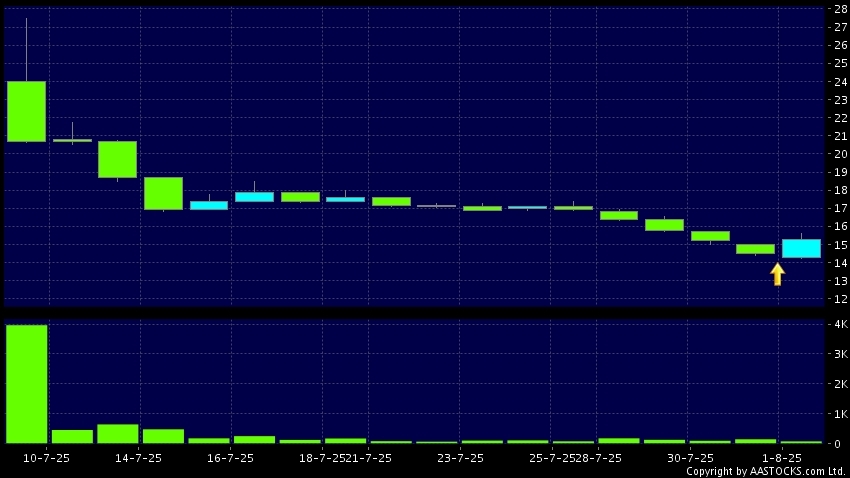Click the 1K volume axis label
This screenshot has height=478, width=850.
(x=841, y=414)
